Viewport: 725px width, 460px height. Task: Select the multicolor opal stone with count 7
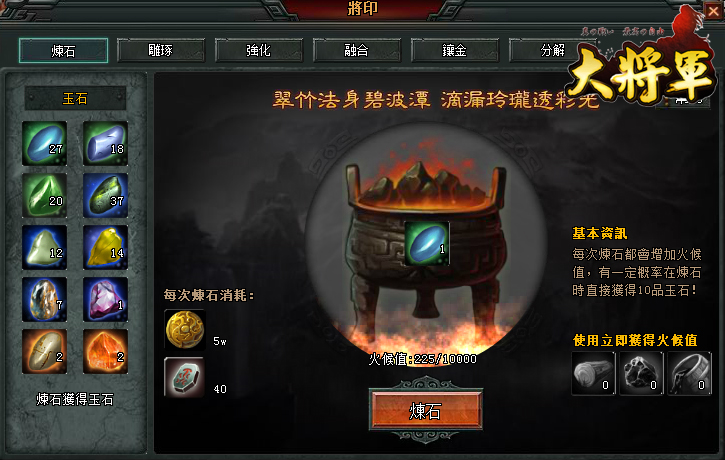(44, 300)
